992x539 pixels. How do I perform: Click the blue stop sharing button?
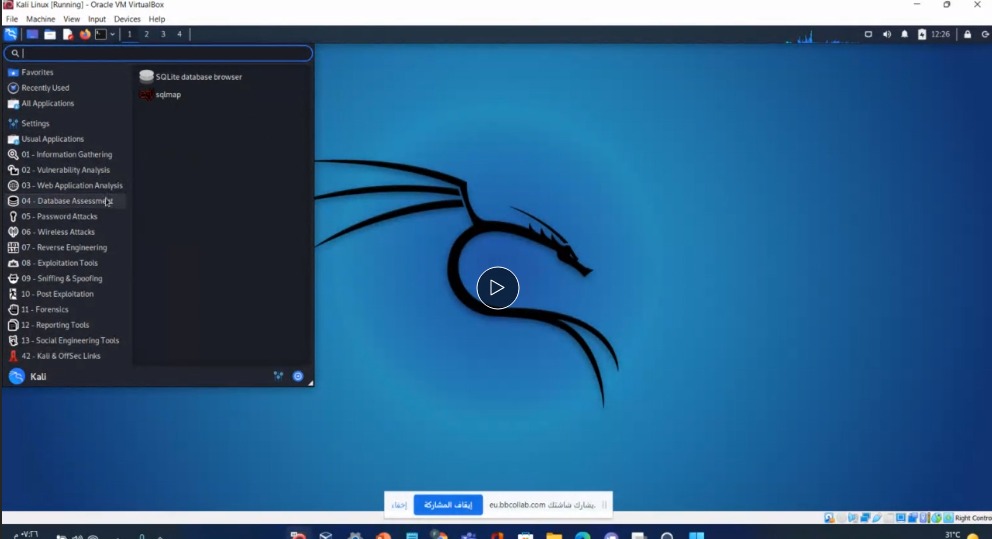448,505
